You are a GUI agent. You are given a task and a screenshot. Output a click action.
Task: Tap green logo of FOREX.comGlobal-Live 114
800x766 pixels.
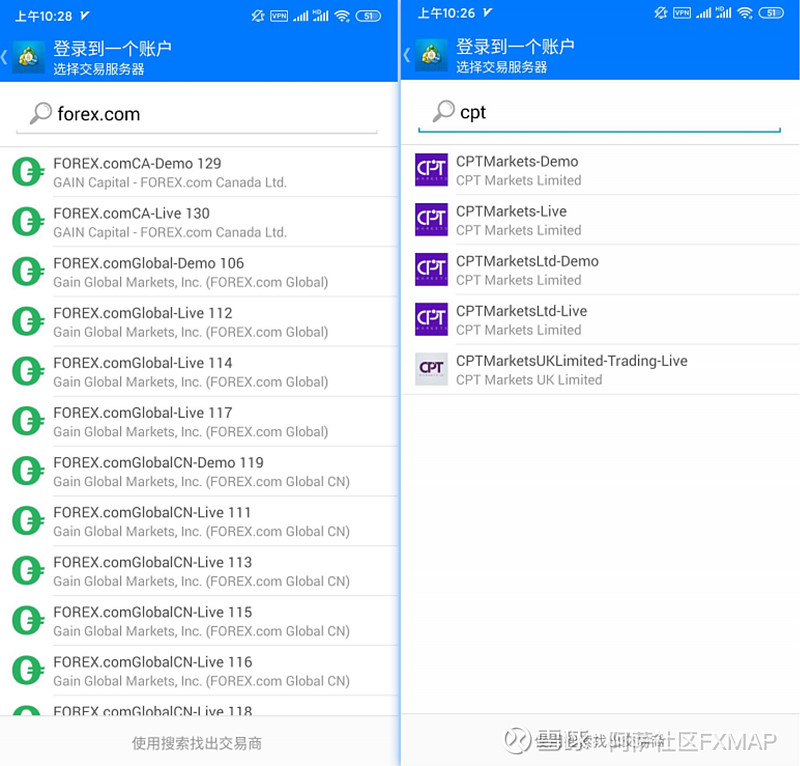[28, 371]
